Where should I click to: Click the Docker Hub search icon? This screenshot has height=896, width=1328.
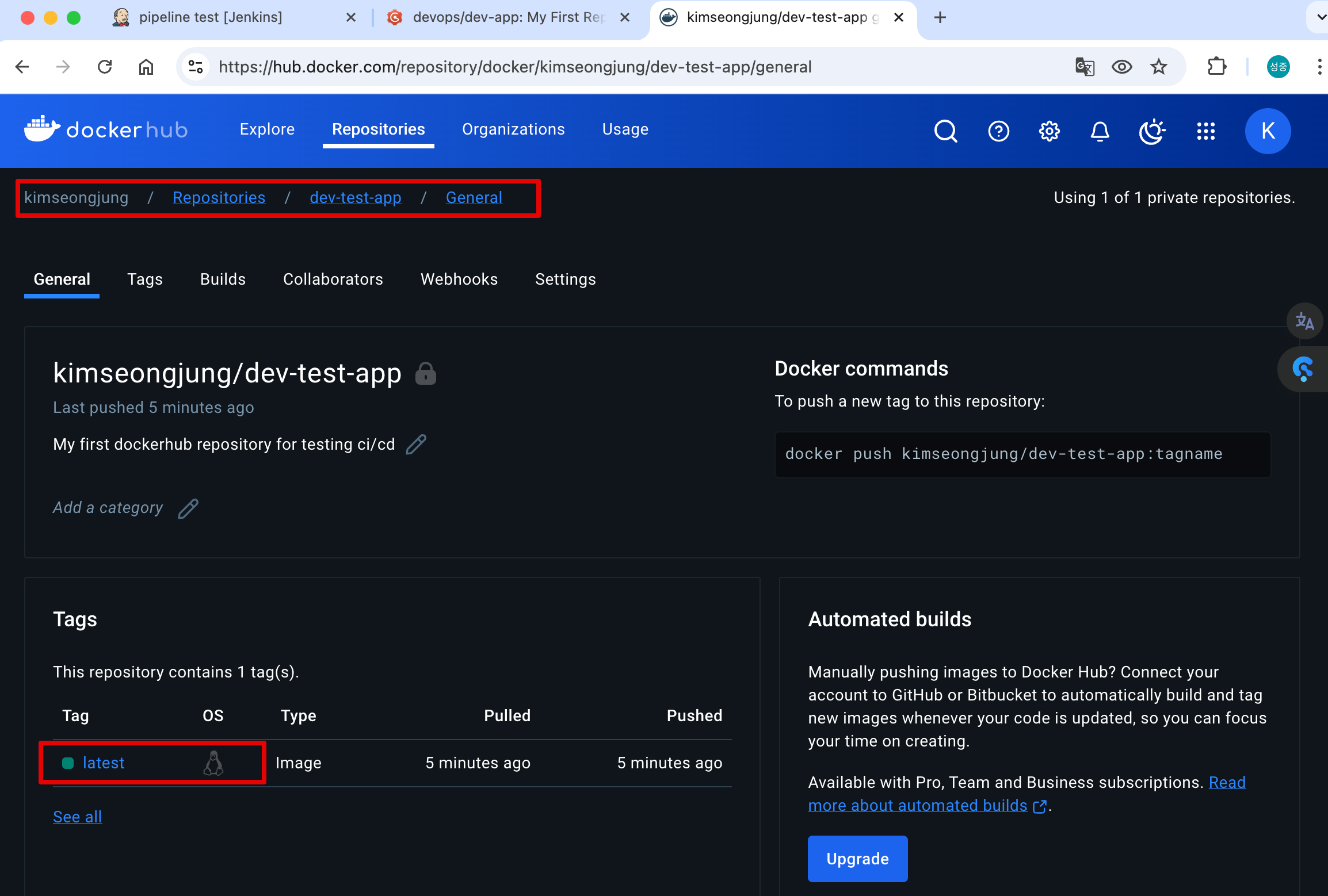[945, 131]
